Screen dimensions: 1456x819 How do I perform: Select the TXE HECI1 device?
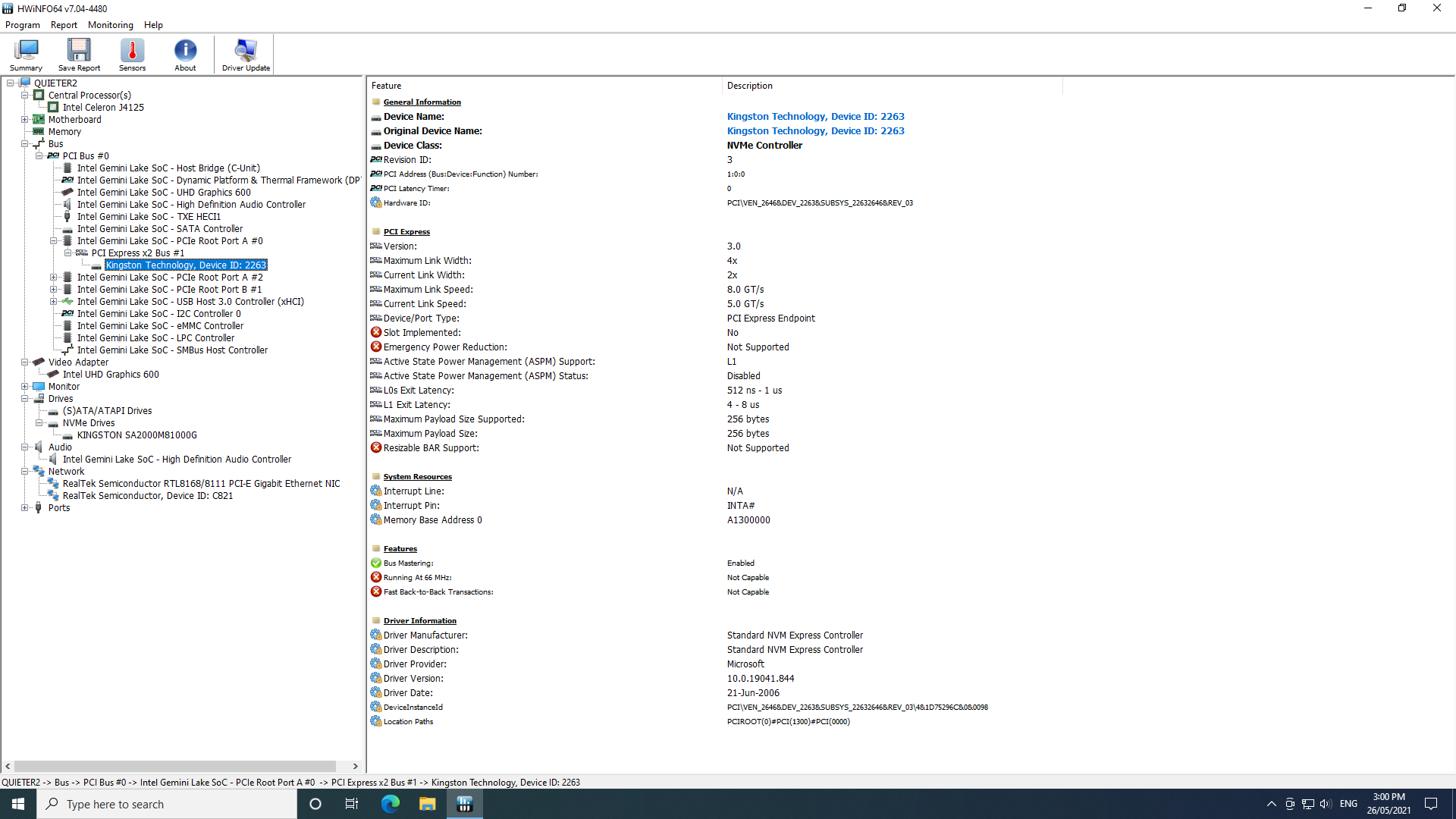pyautogui.click(x=149, y=217)
